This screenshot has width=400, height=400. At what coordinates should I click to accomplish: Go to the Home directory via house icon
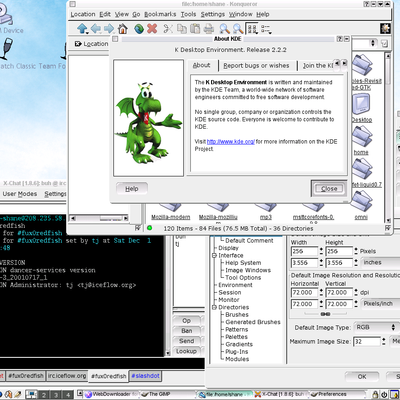123,29
